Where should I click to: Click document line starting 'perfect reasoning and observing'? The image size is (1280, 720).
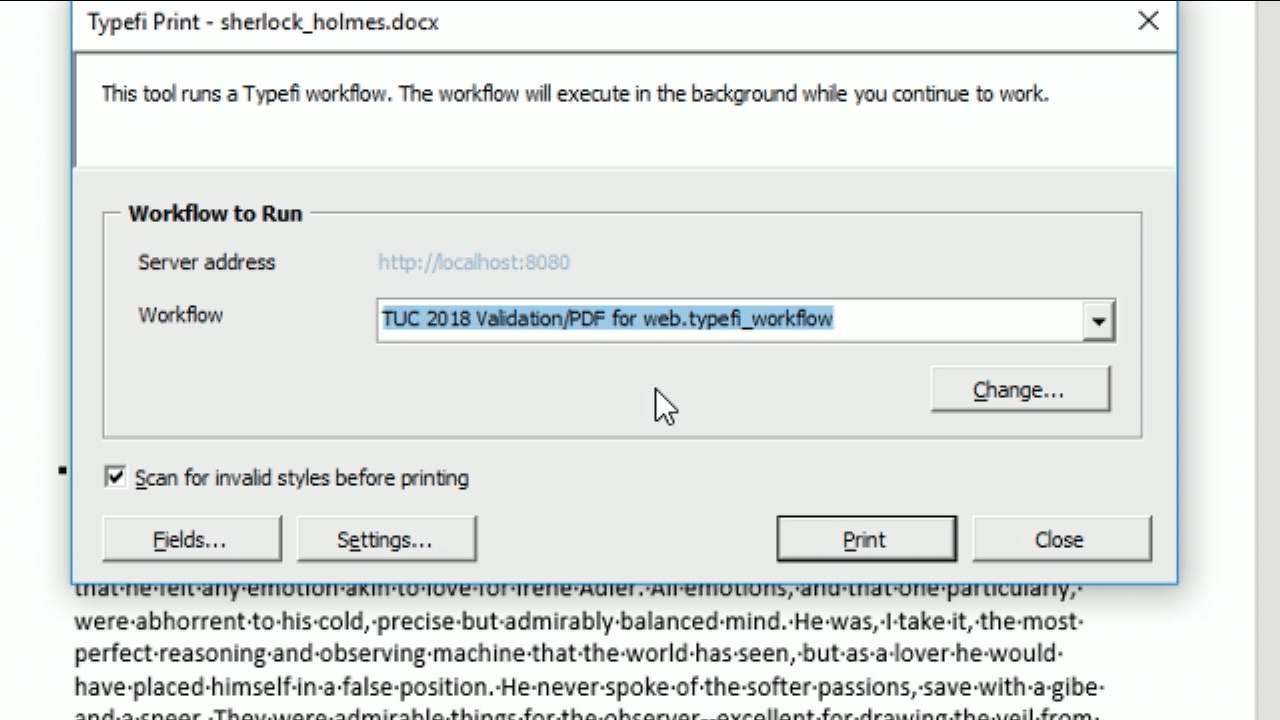point(570,654)
